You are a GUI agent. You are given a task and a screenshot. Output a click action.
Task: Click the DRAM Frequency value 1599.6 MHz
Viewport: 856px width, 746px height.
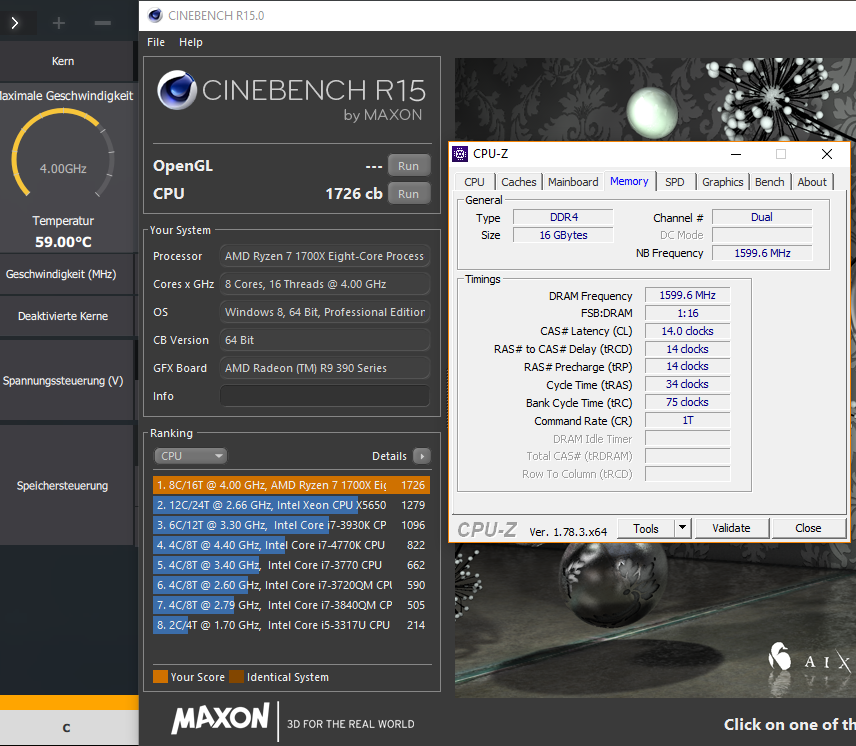pyautogui.click(x=687, y=295)
